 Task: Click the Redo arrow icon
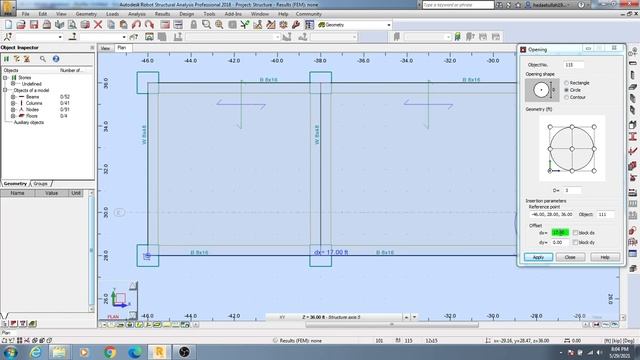coord(149,25)
